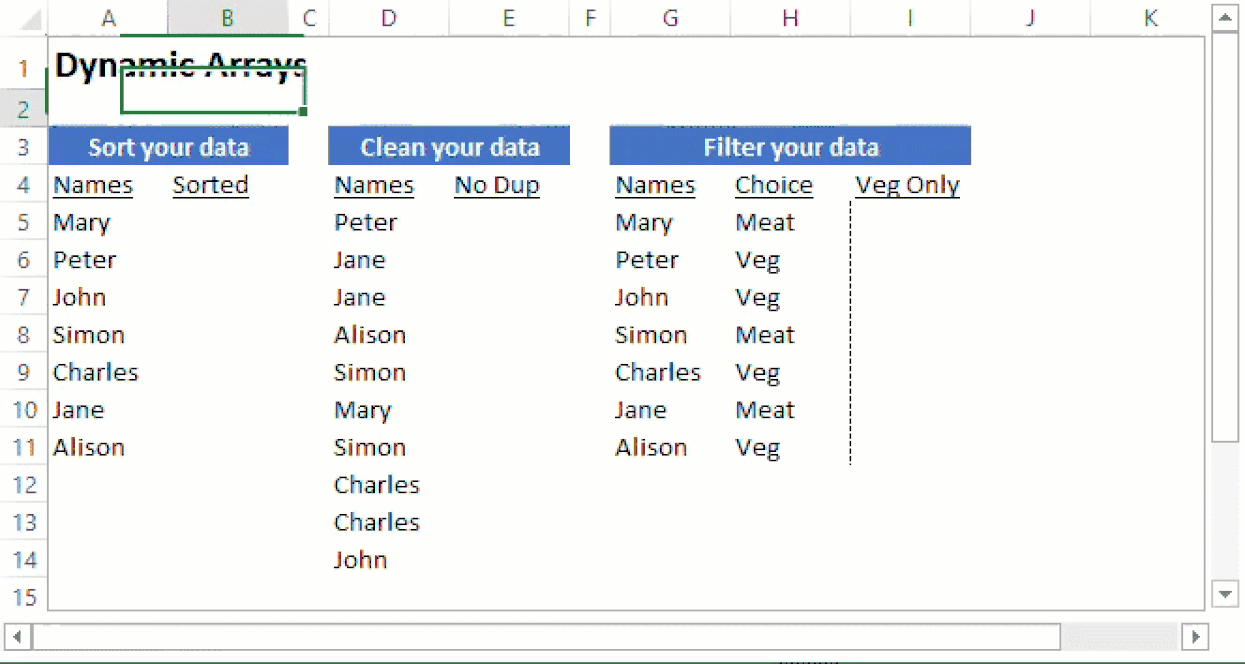Click the vertical scroll down arrow
1245x664 pixels.
[x=1225, y=593]
